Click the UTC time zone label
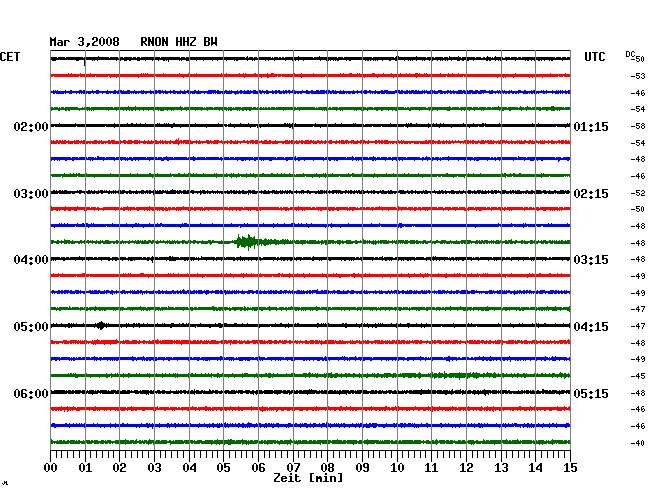Viewport: 650px width, 494px height. [x=594, y=57]
